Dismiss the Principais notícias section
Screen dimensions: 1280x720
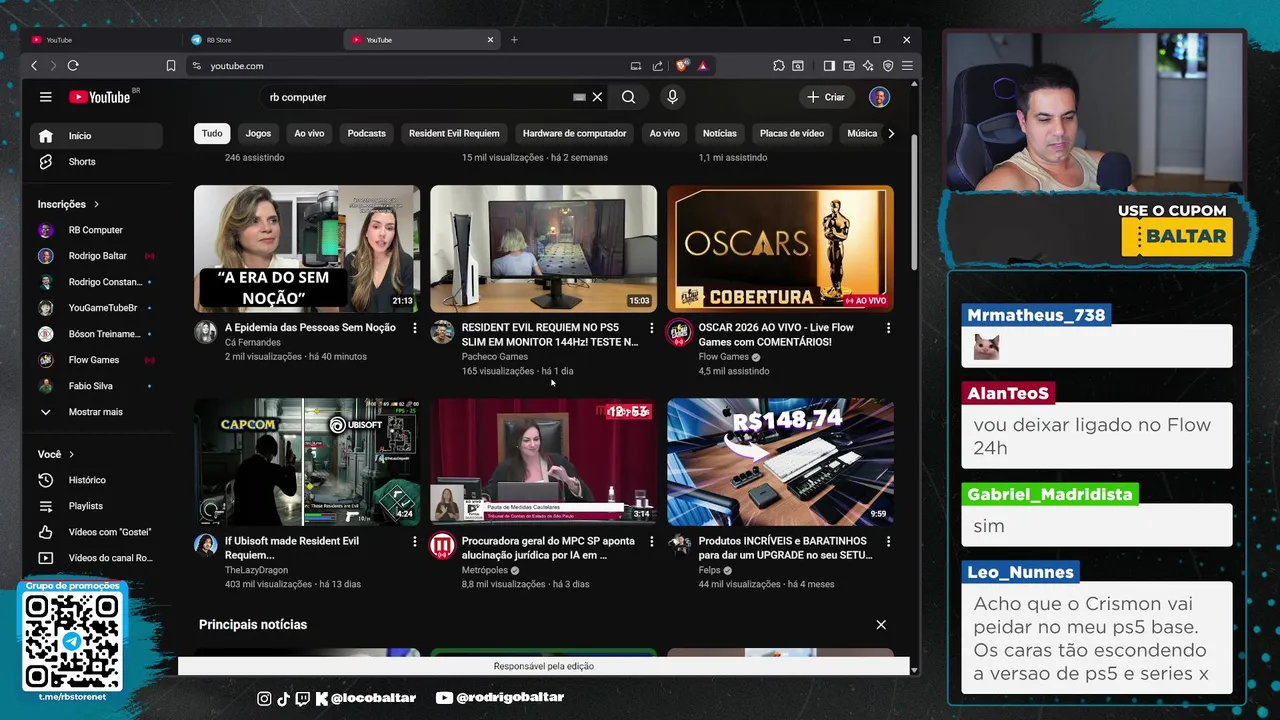[x=881, y=624]
